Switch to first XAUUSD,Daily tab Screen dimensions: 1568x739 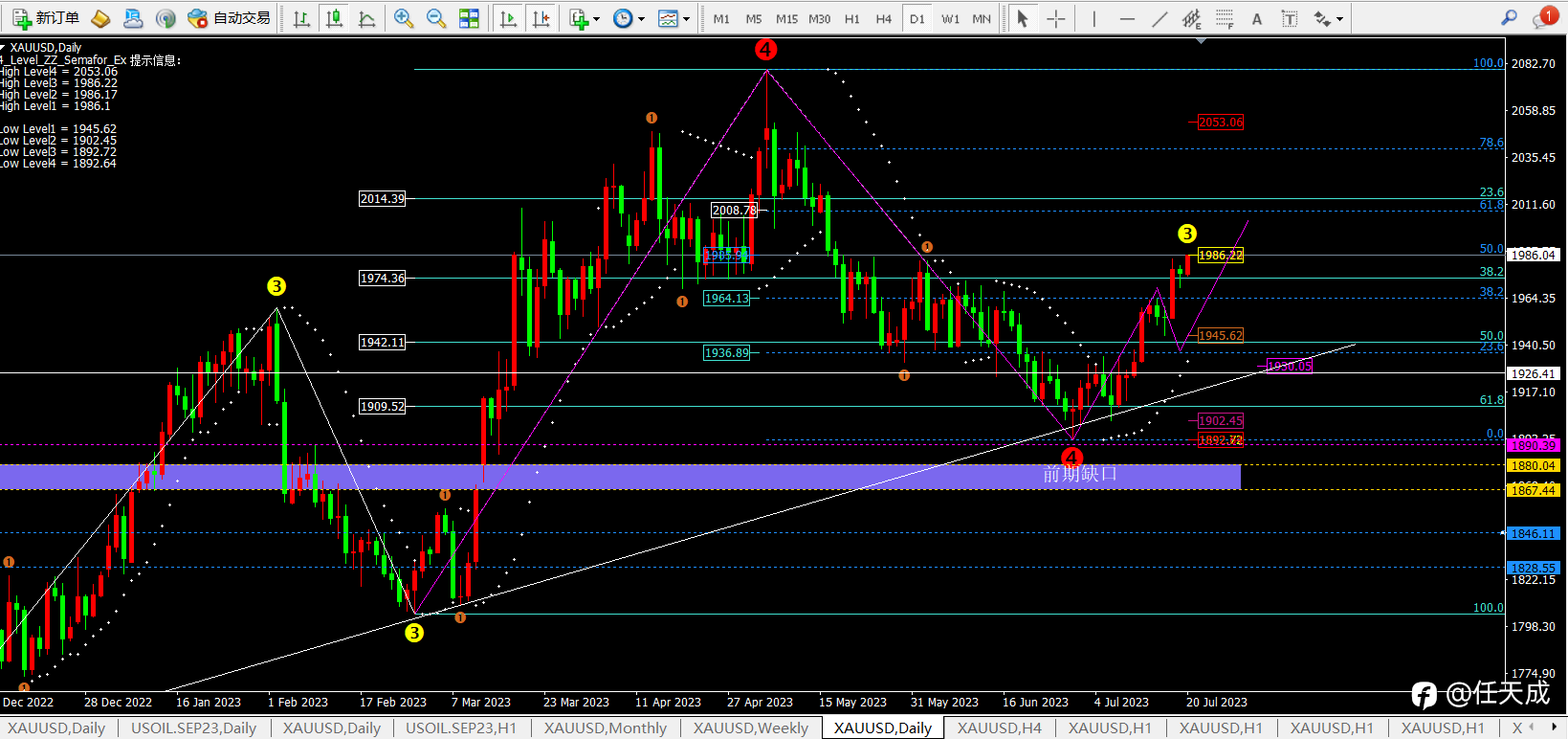pyautogui.click(x=56, y=728)
